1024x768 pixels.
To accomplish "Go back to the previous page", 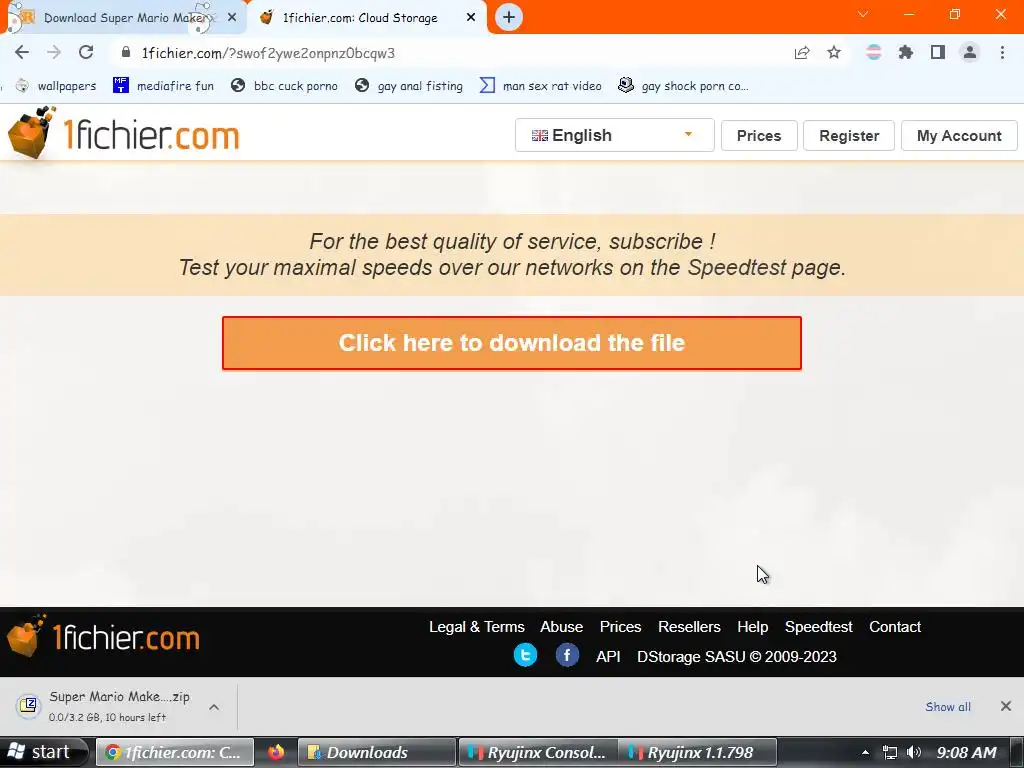I will pyautogui.click(x=22, y=53).
